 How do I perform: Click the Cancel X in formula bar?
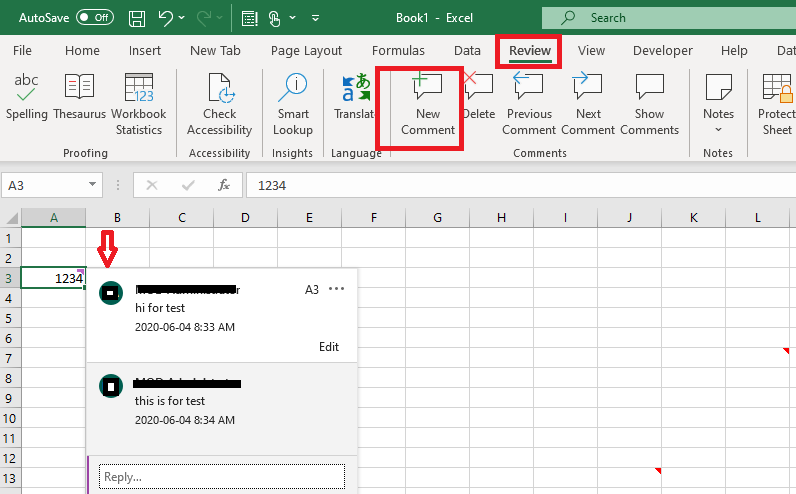[151, 185]
